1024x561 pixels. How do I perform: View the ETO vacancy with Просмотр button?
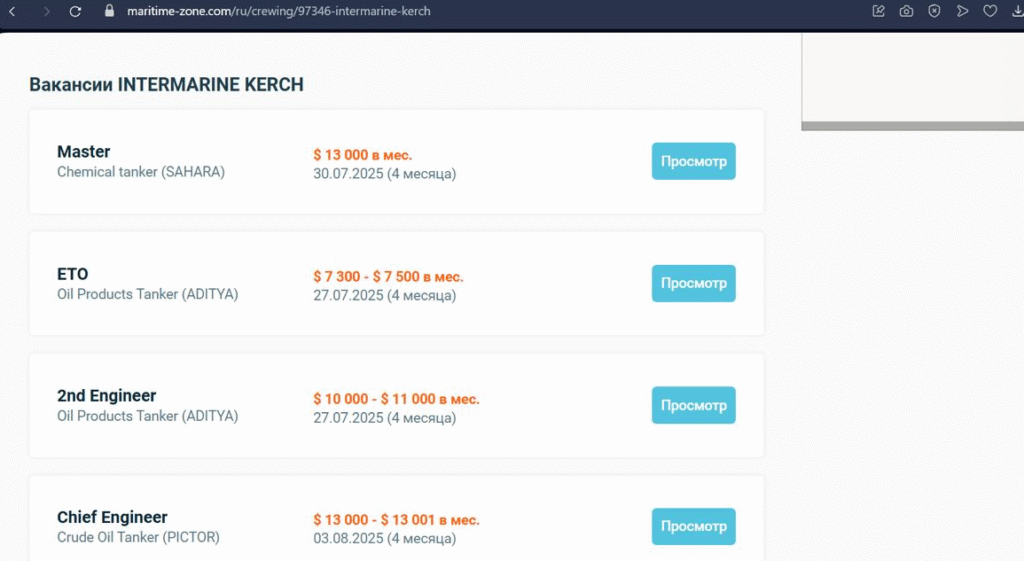[x=694, y=283]
